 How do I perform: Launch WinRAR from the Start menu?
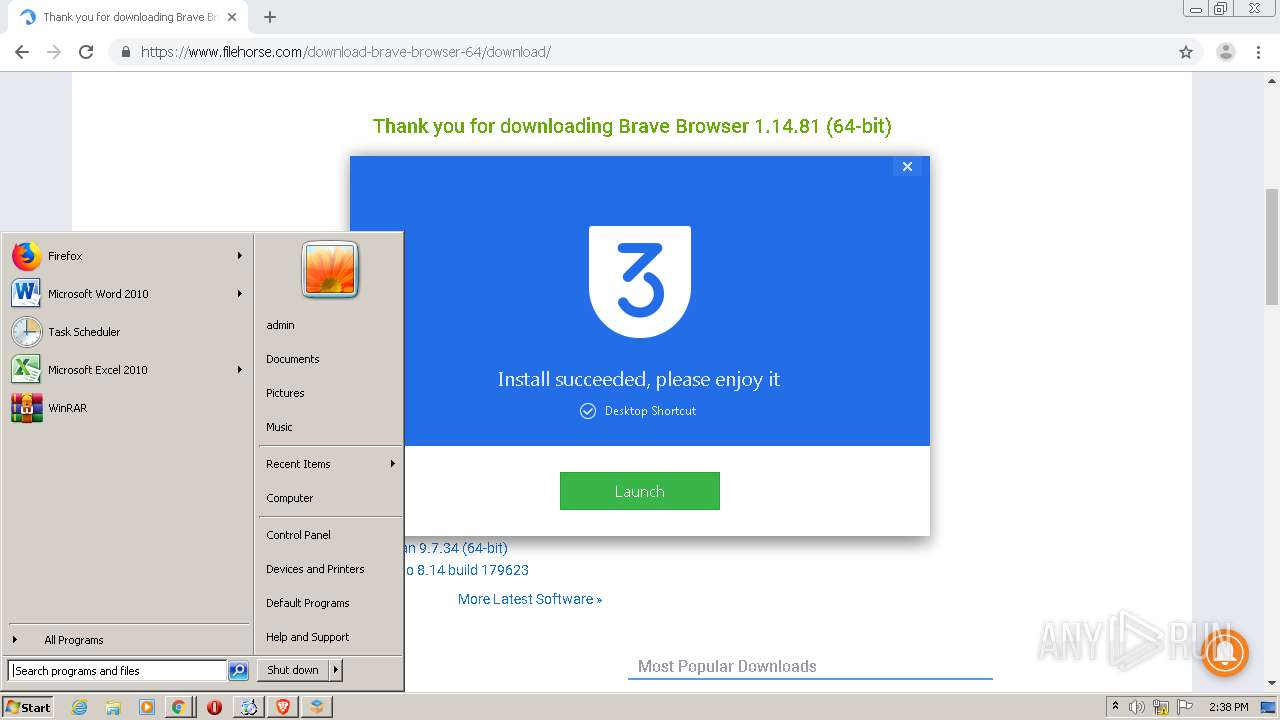(126, 408)
